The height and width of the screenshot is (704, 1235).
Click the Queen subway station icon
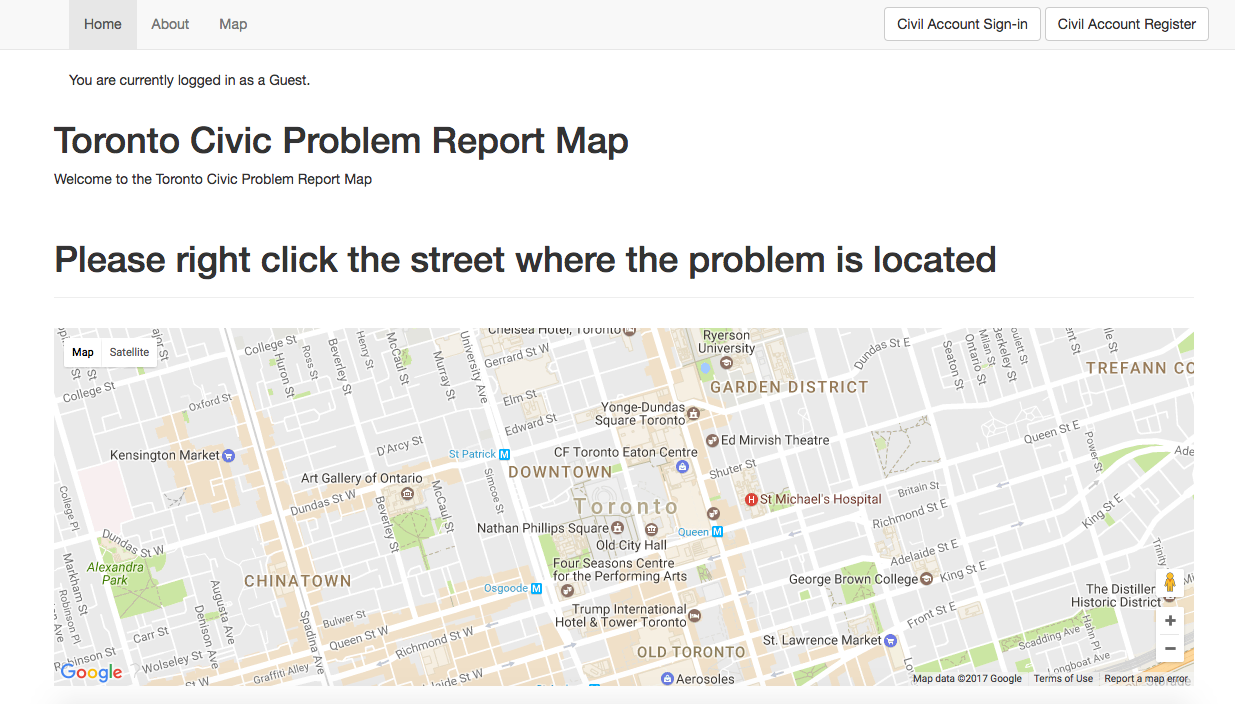coord(717,532)
